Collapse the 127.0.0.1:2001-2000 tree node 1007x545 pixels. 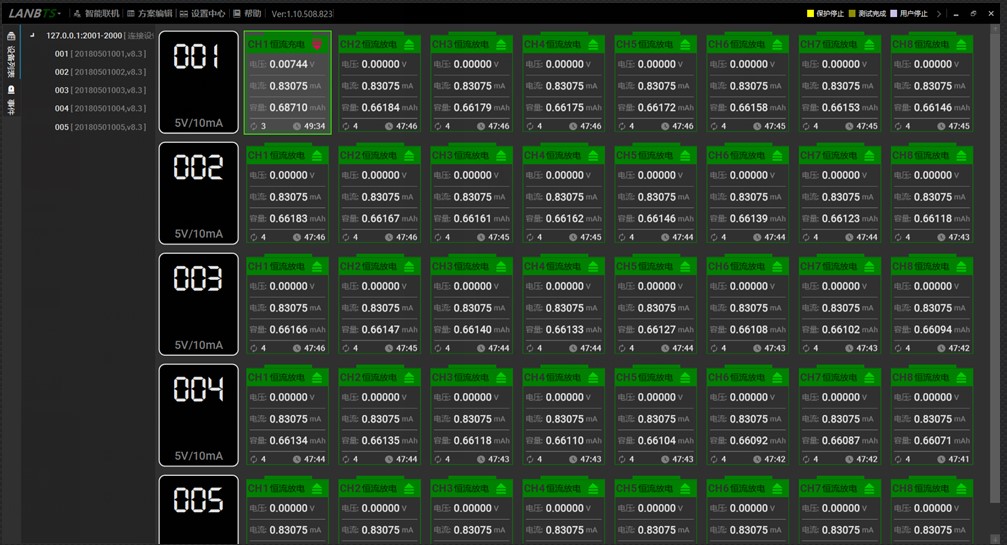pyautogui.click(x=32, y=35)
